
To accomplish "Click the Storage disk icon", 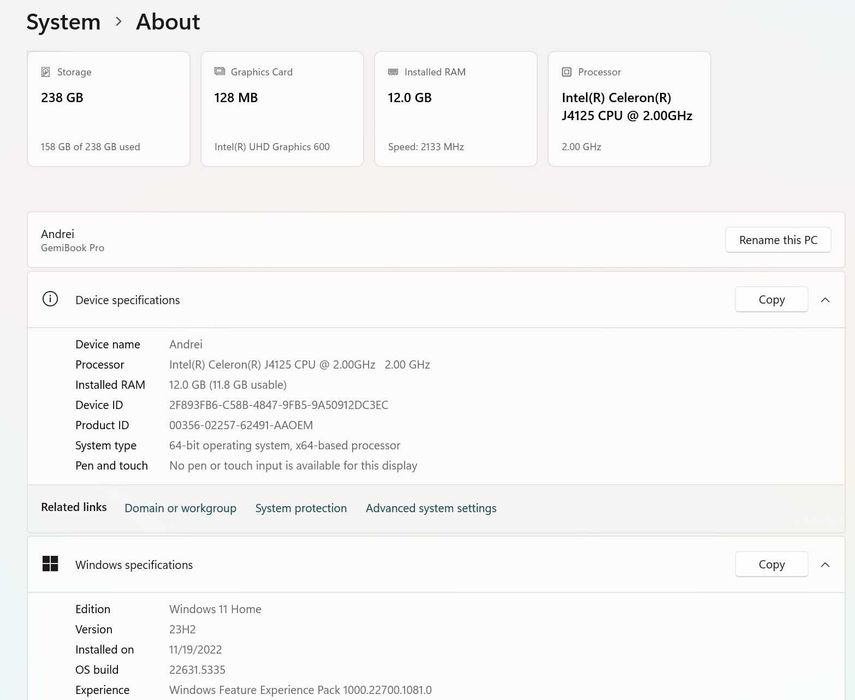I will pyautogui.click(x=46, y=72).
